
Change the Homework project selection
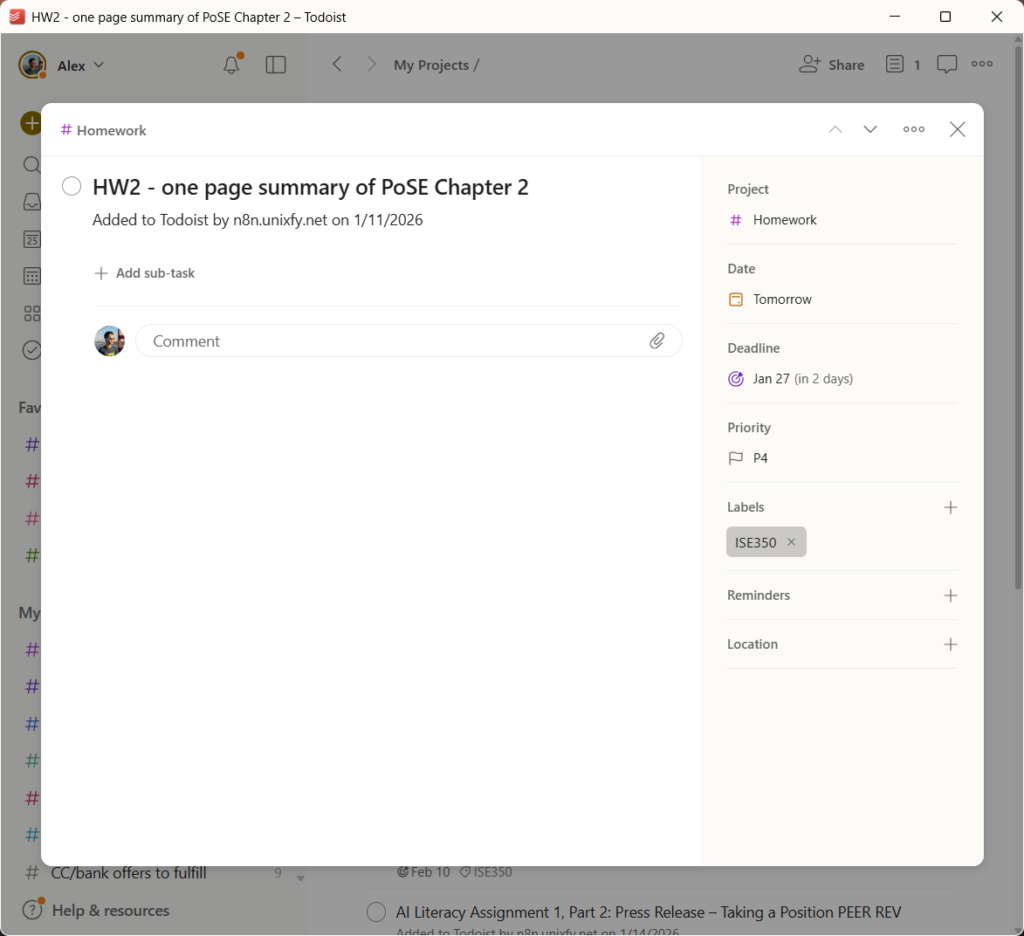click(x=784, y=220)
